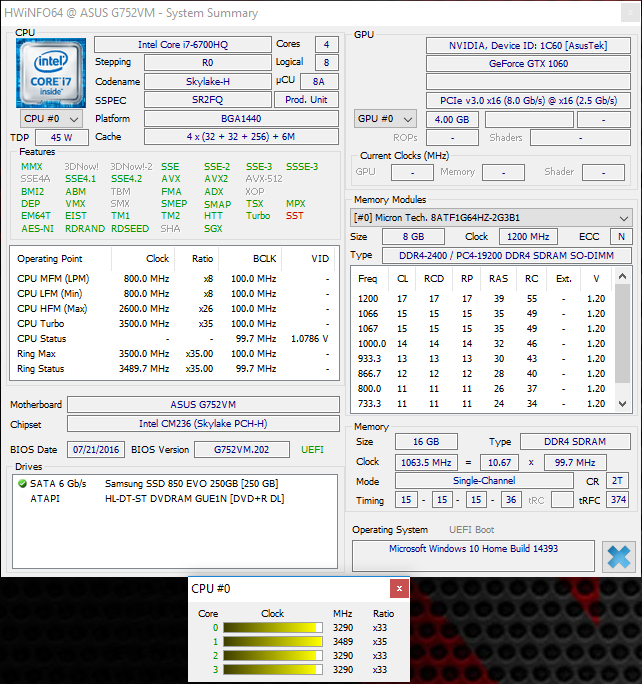Click the Motherboard field ASUS G752VM
This screenshot has height=684, width=642.
(203, 404)
